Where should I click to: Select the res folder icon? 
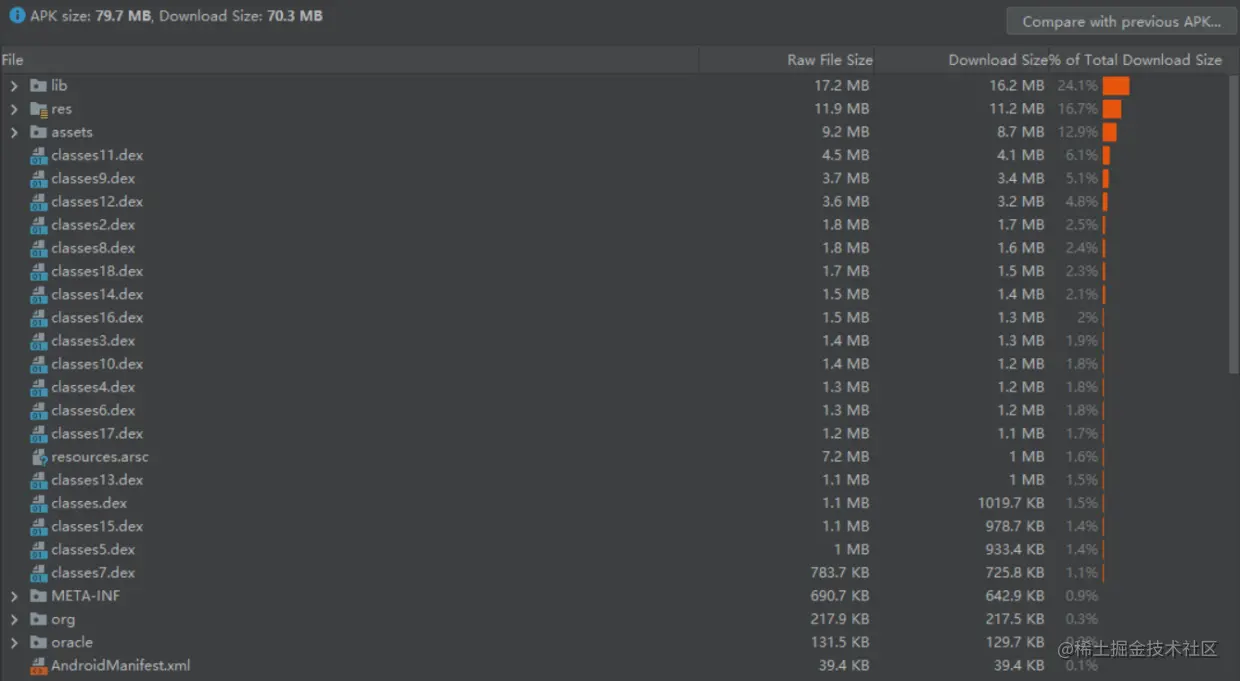pos(39,109)
